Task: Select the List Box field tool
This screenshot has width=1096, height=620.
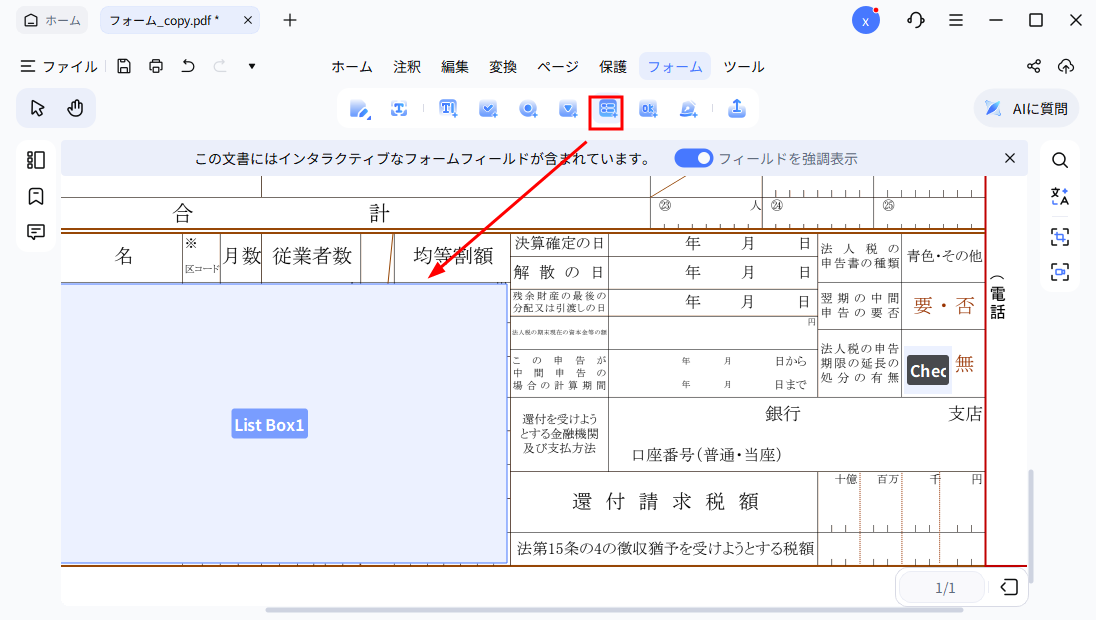Action: pyautogui.click(x=606, y=108)
